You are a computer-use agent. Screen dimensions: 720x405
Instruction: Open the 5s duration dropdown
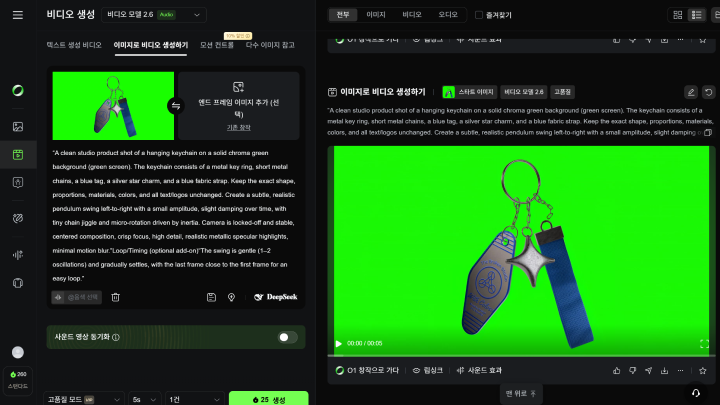point(145,399)
